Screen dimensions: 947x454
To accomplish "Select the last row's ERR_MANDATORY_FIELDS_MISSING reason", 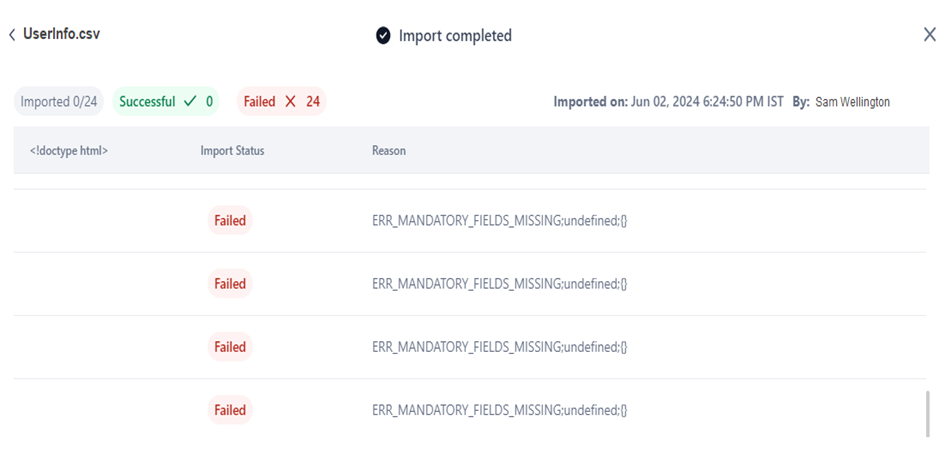I will [499, 410].
